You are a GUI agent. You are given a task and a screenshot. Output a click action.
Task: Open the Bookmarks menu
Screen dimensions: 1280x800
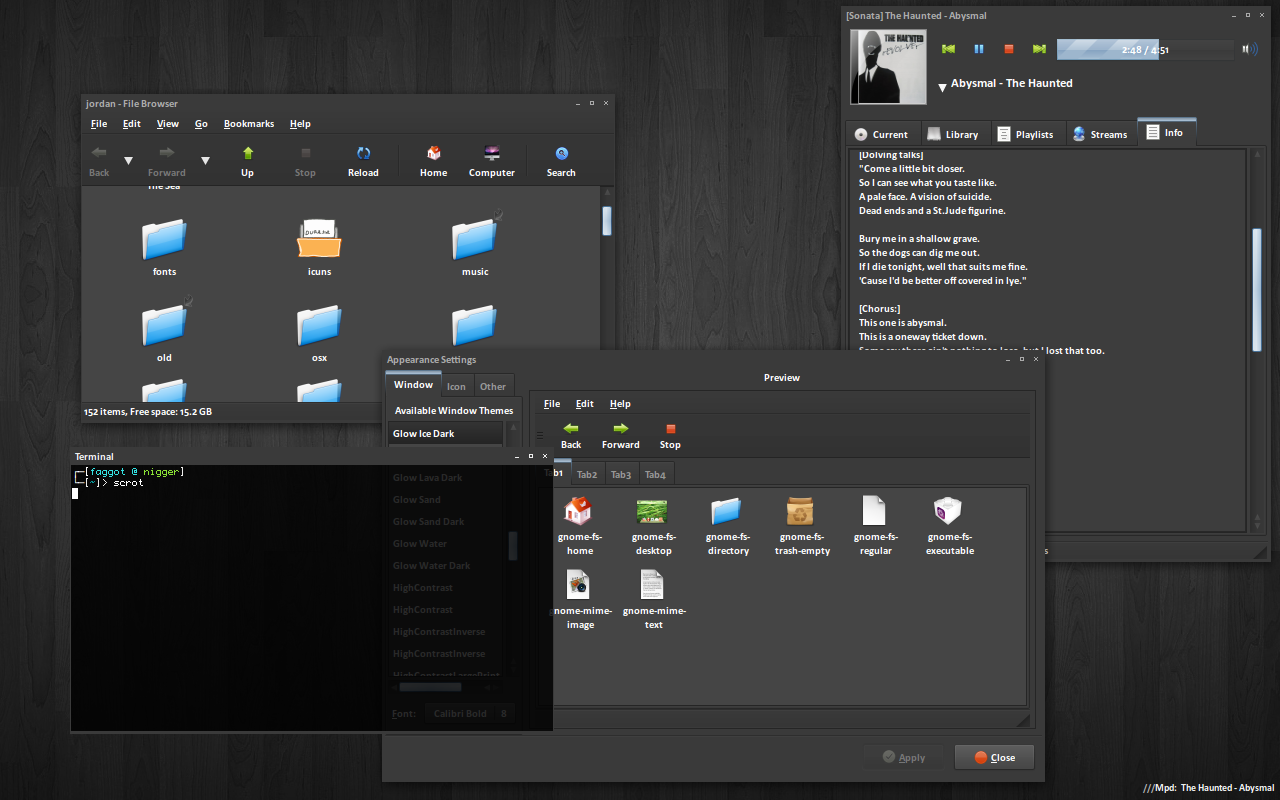click(249, 124)
